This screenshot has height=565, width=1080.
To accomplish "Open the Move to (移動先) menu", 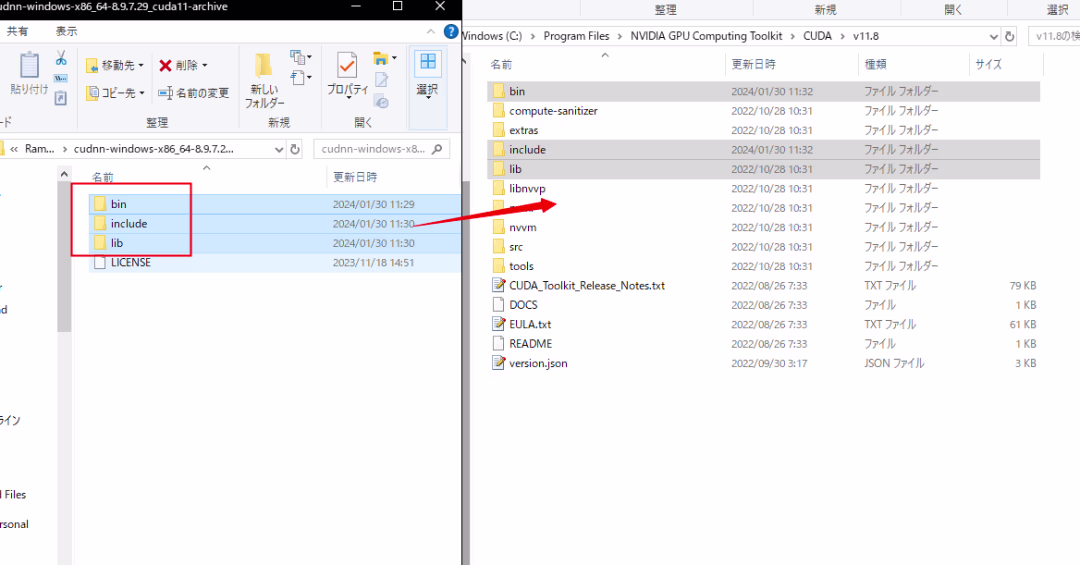I will [x=115, y=65].
